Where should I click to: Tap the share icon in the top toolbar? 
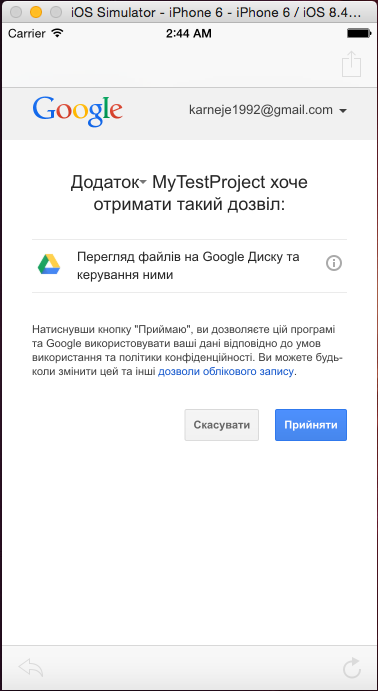coord(352,64)
